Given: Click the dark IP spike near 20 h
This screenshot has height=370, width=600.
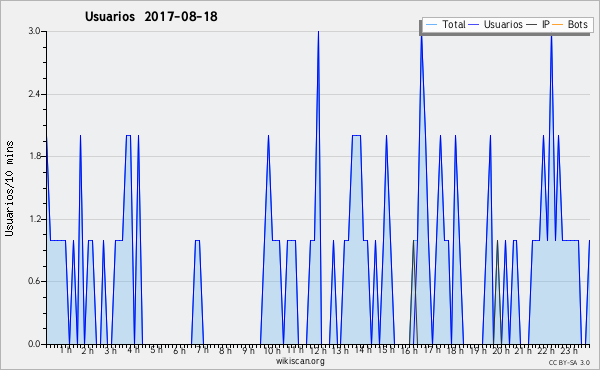Looking at the screenshot, I should [497, 292].
